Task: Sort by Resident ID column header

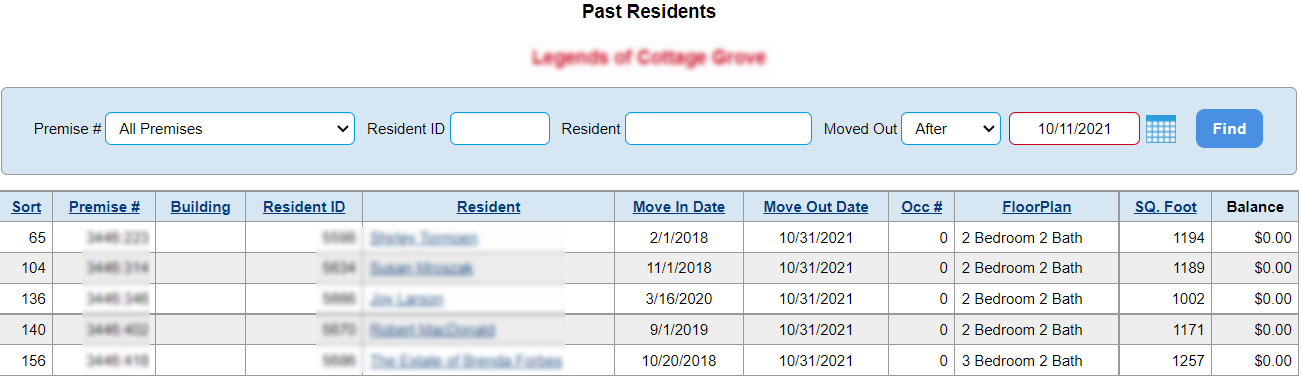Action: pos(304,207)
